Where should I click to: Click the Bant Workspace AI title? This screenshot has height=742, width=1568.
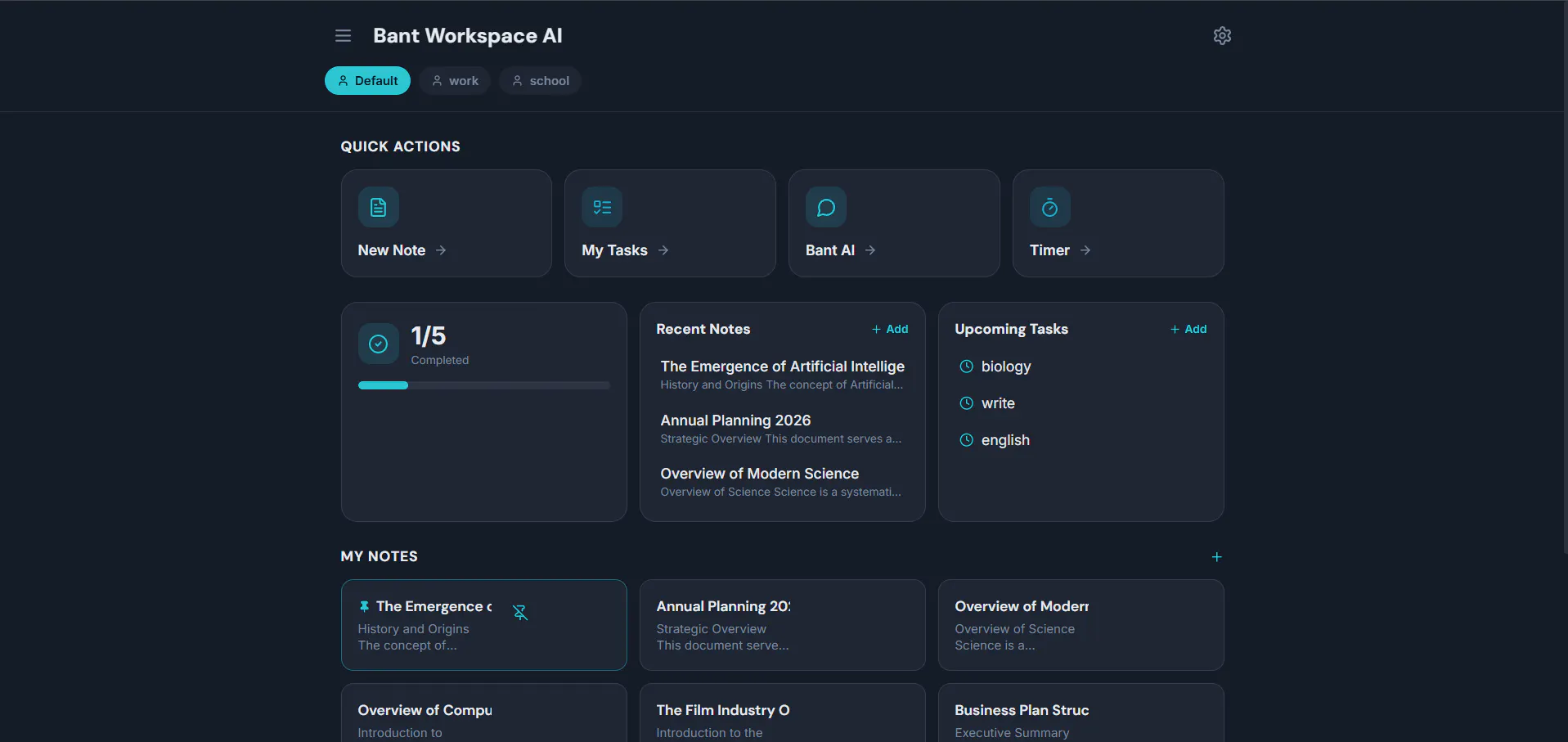click(468, 35)
